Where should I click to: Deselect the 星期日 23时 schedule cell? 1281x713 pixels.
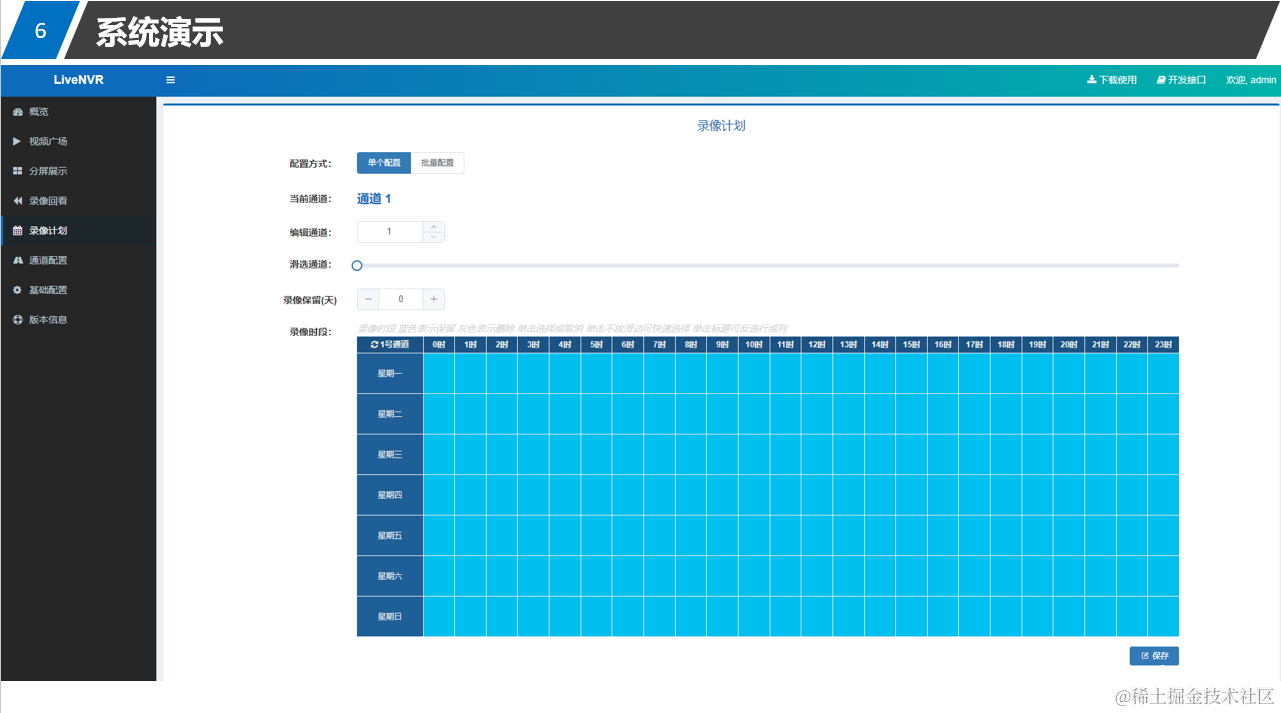tap(1163, 616)
